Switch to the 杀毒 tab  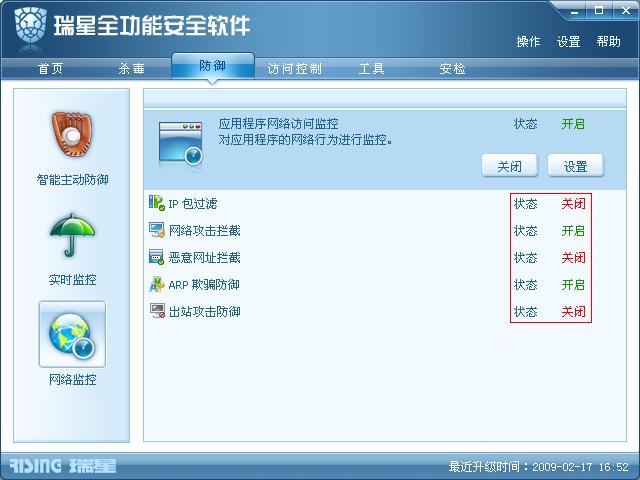pyautogui.click(x=131, y=68)
